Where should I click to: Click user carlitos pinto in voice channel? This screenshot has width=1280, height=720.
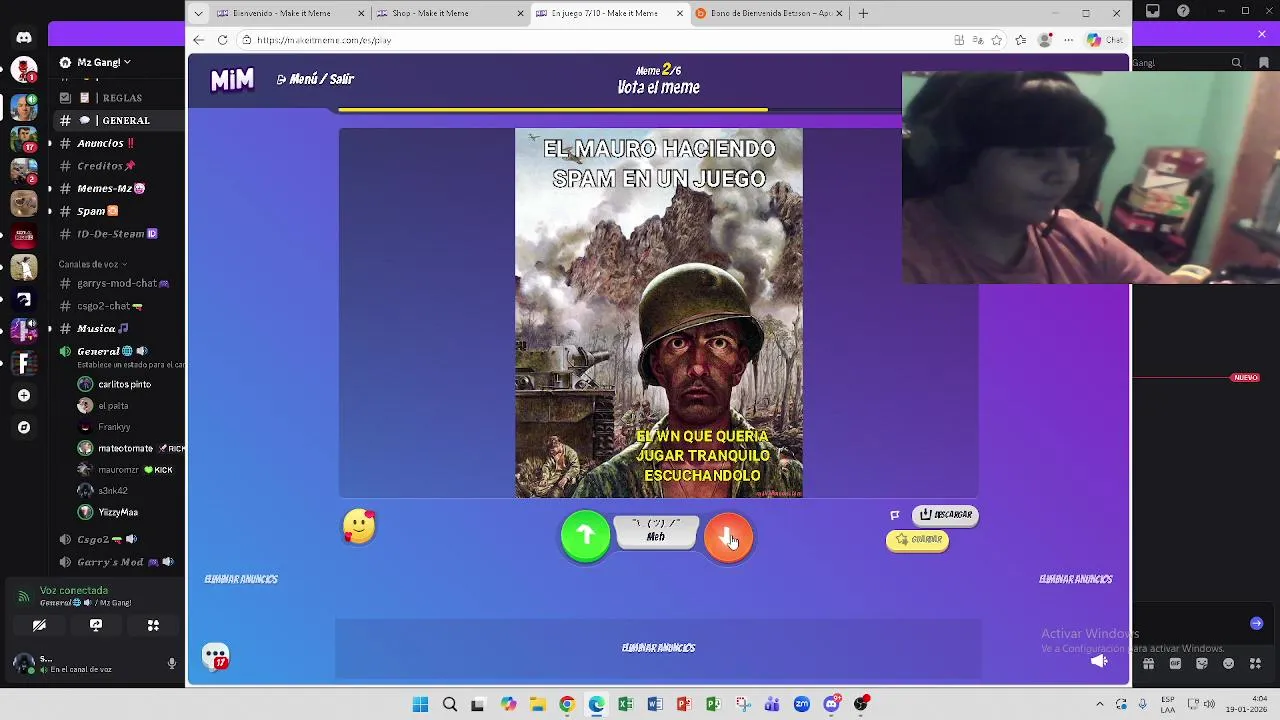125,384
